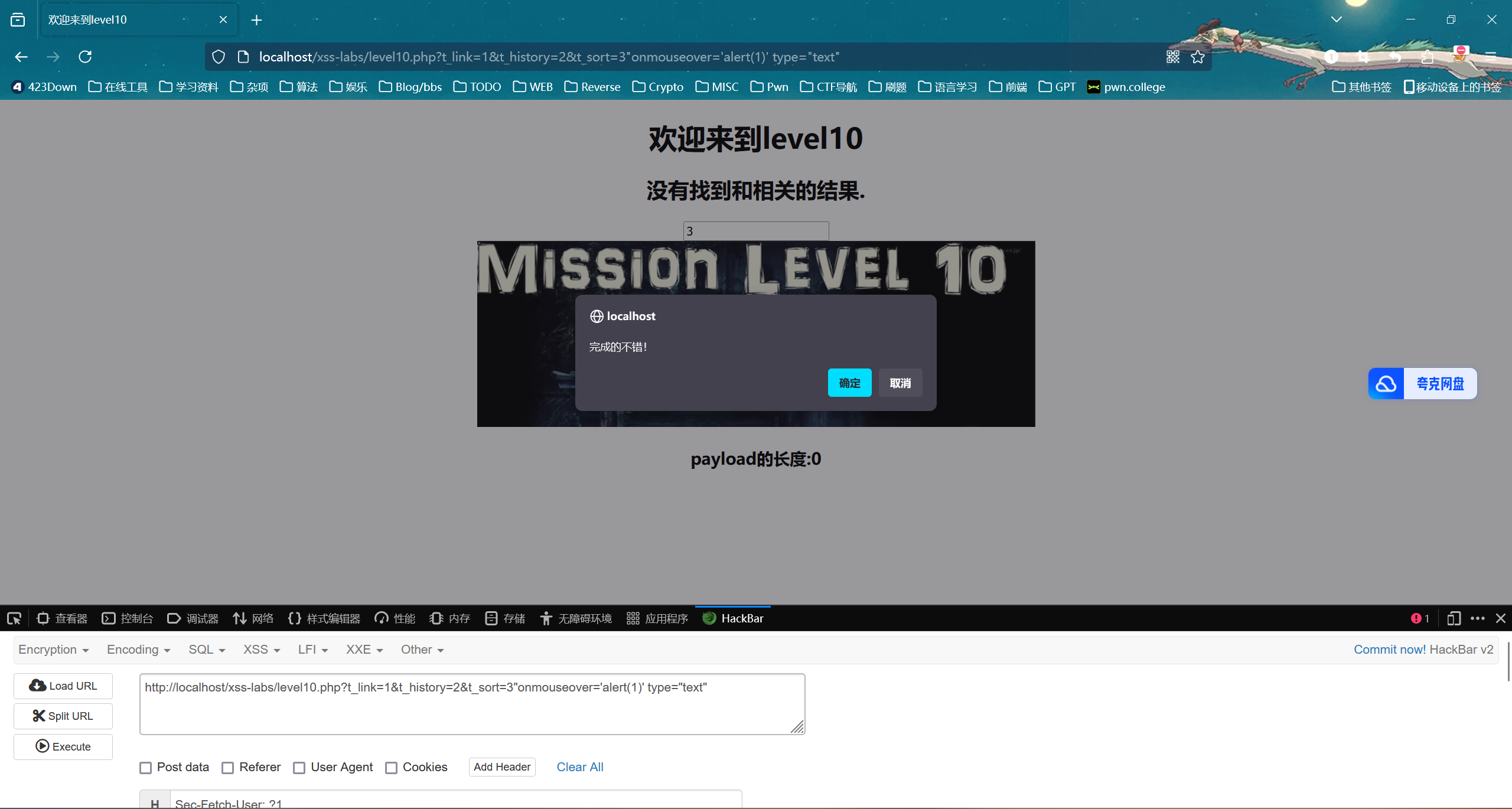
Task: Click the shield tracking protection icon
Action: pyautogui.click(x=219, y=57)
